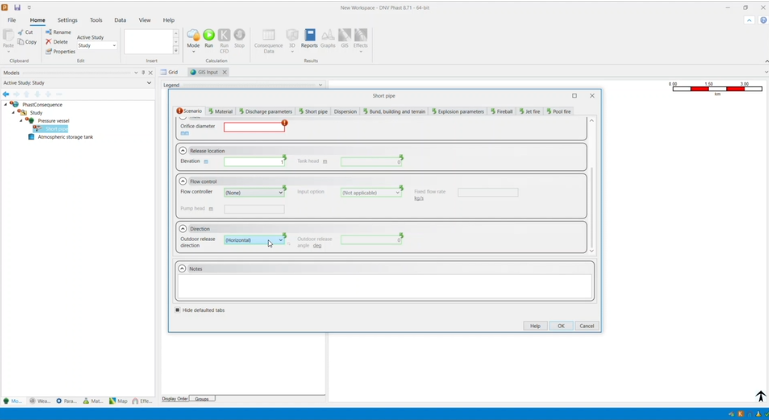Screen dimensions: 769x420
Task: Switch to the Fireball tab
Action: [501, 111]
